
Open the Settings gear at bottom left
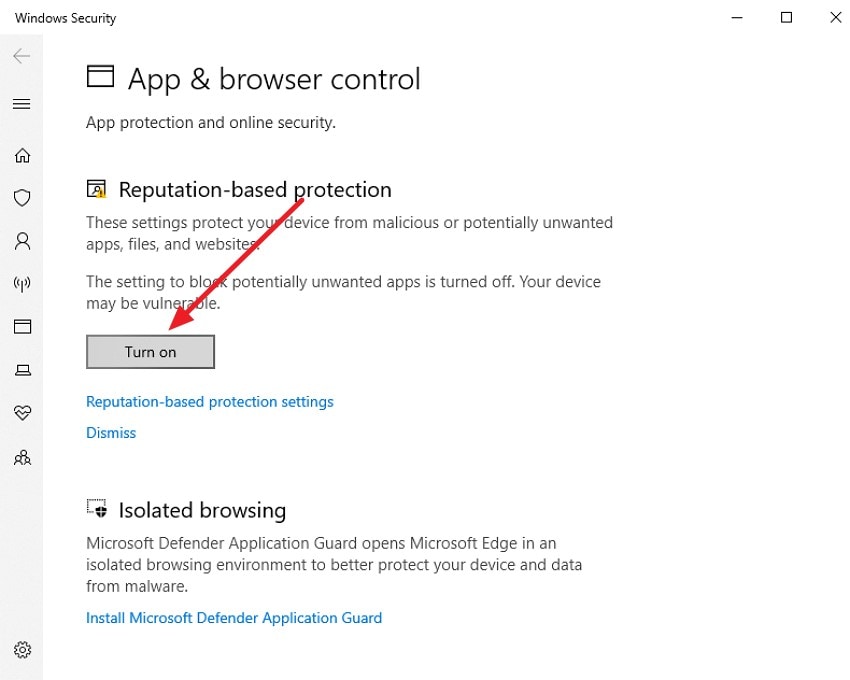point(22,649)
